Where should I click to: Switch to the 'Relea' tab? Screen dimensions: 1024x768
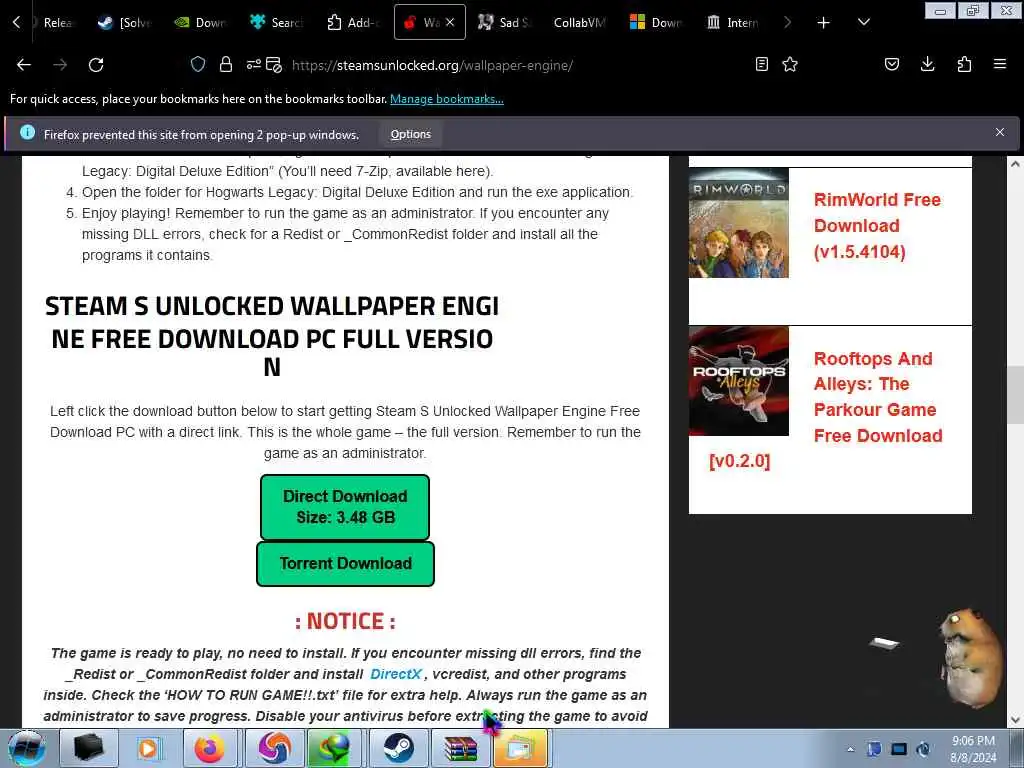pyautogui.click(x=57, y=22)
